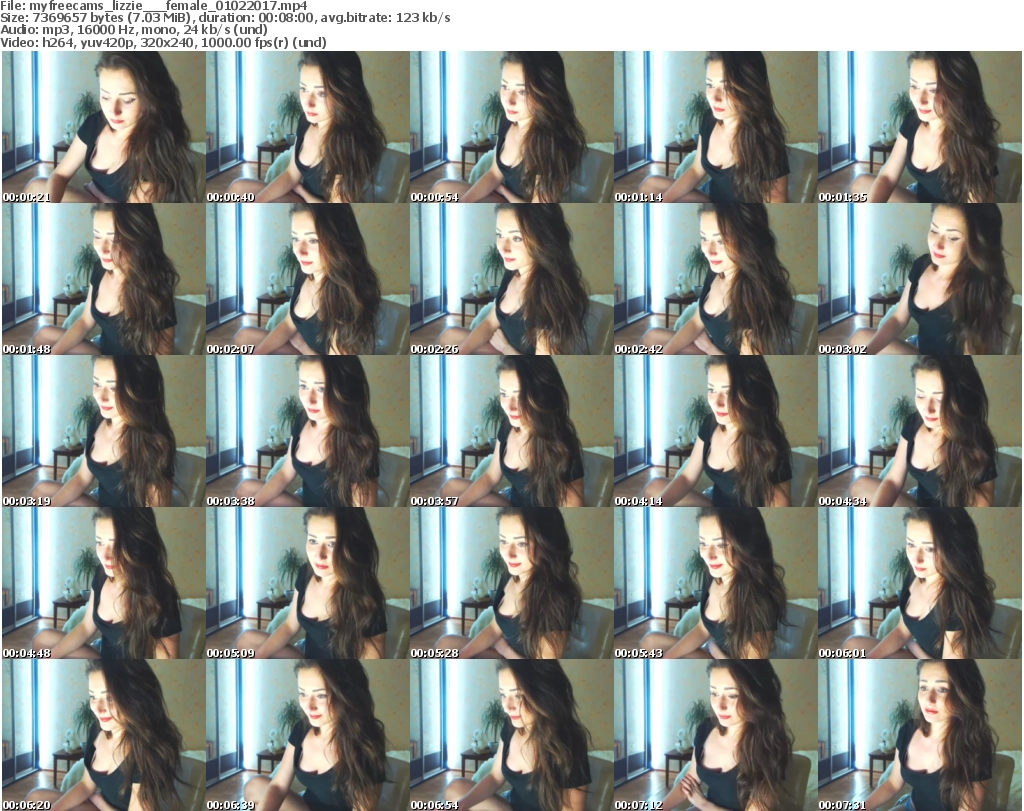Viewport: 1024px width, 811px height.
Task: Open the thumbnail stamped 00:00:40
Action: pos(308,127)
